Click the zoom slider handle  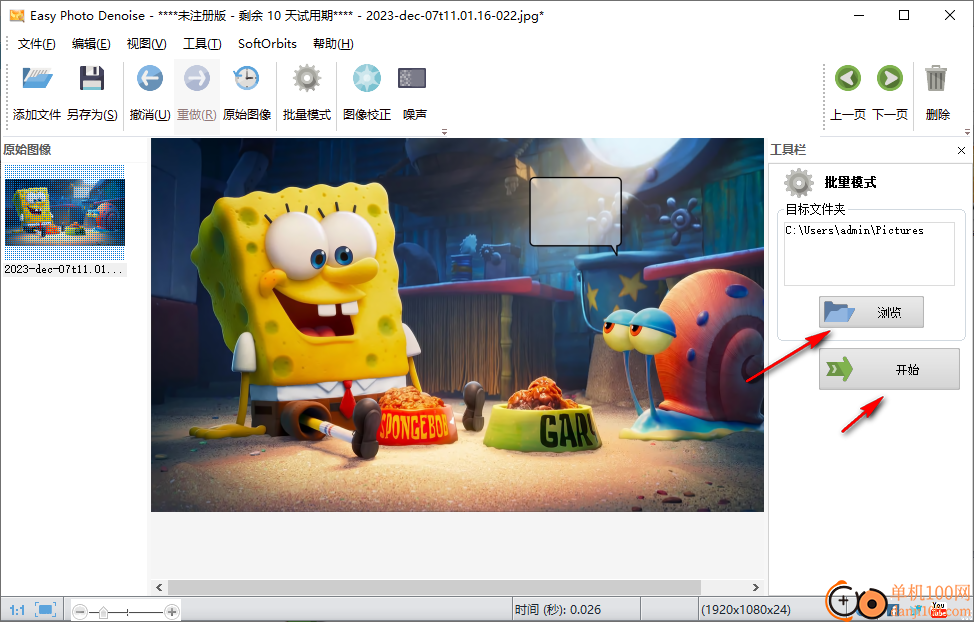tap(103, 612)
